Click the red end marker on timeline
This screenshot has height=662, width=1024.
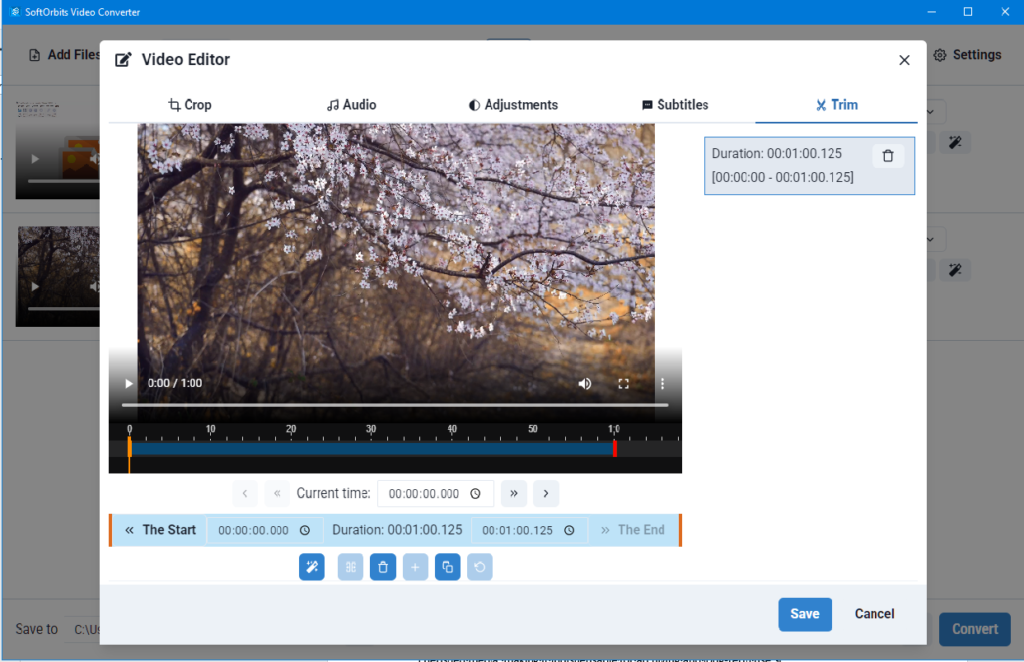coord(614,449)
